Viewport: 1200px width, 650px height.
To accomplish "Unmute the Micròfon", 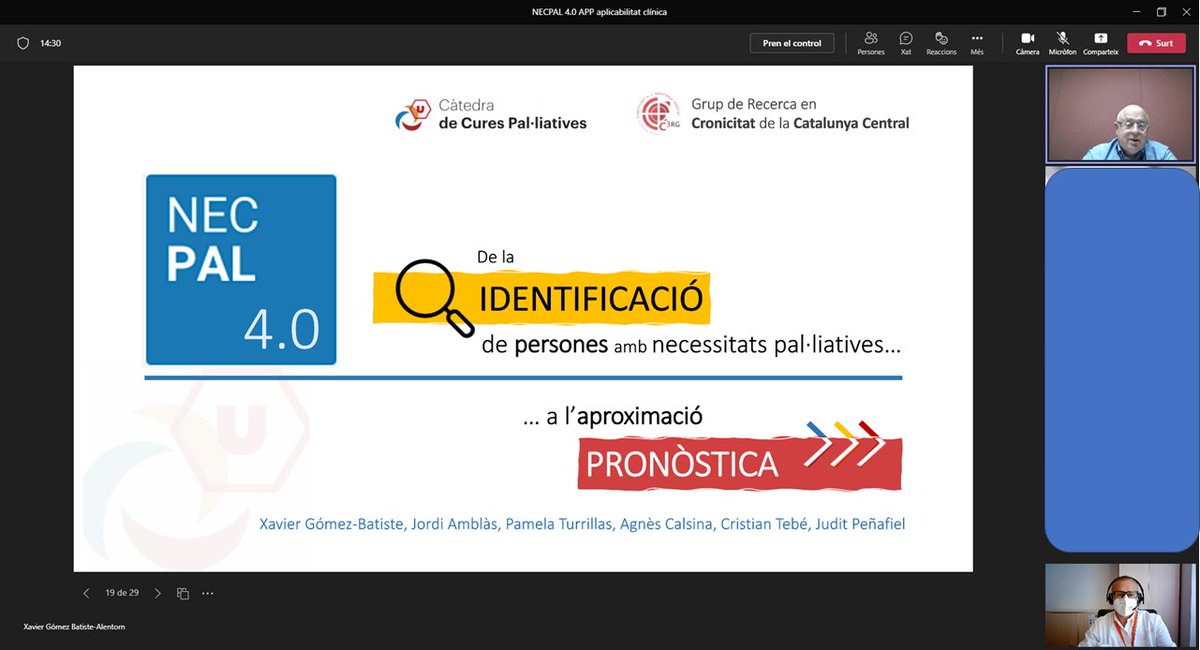I will click(x=1062, y=43).
